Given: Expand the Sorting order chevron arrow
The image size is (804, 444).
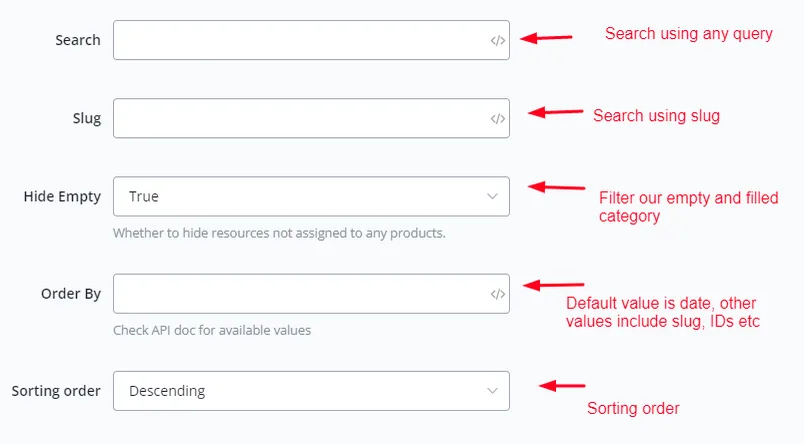Looking at the screenshot, I should 492,391.
